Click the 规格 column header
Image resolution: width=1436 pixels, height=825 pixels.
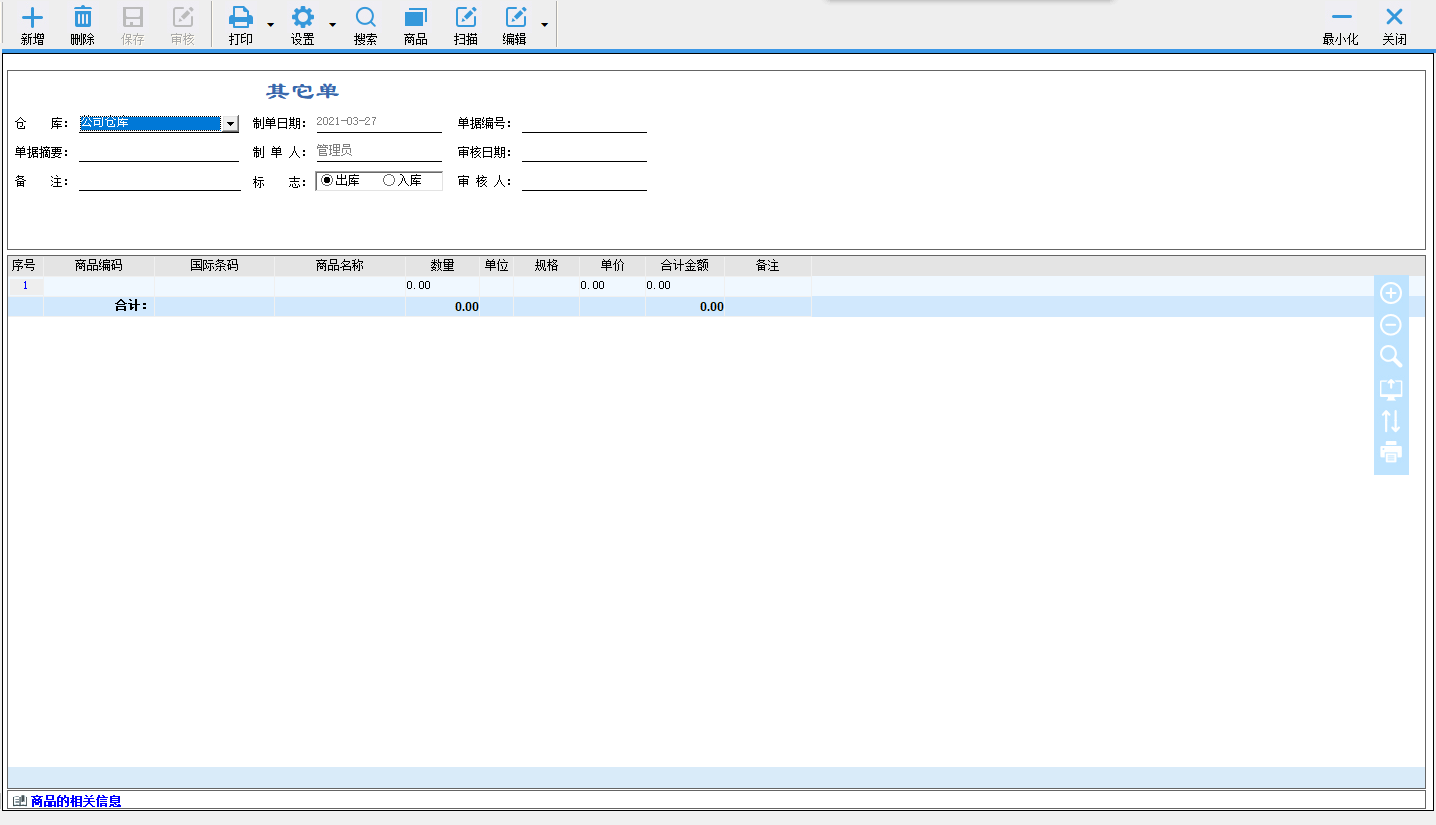(x=547, y=266)
